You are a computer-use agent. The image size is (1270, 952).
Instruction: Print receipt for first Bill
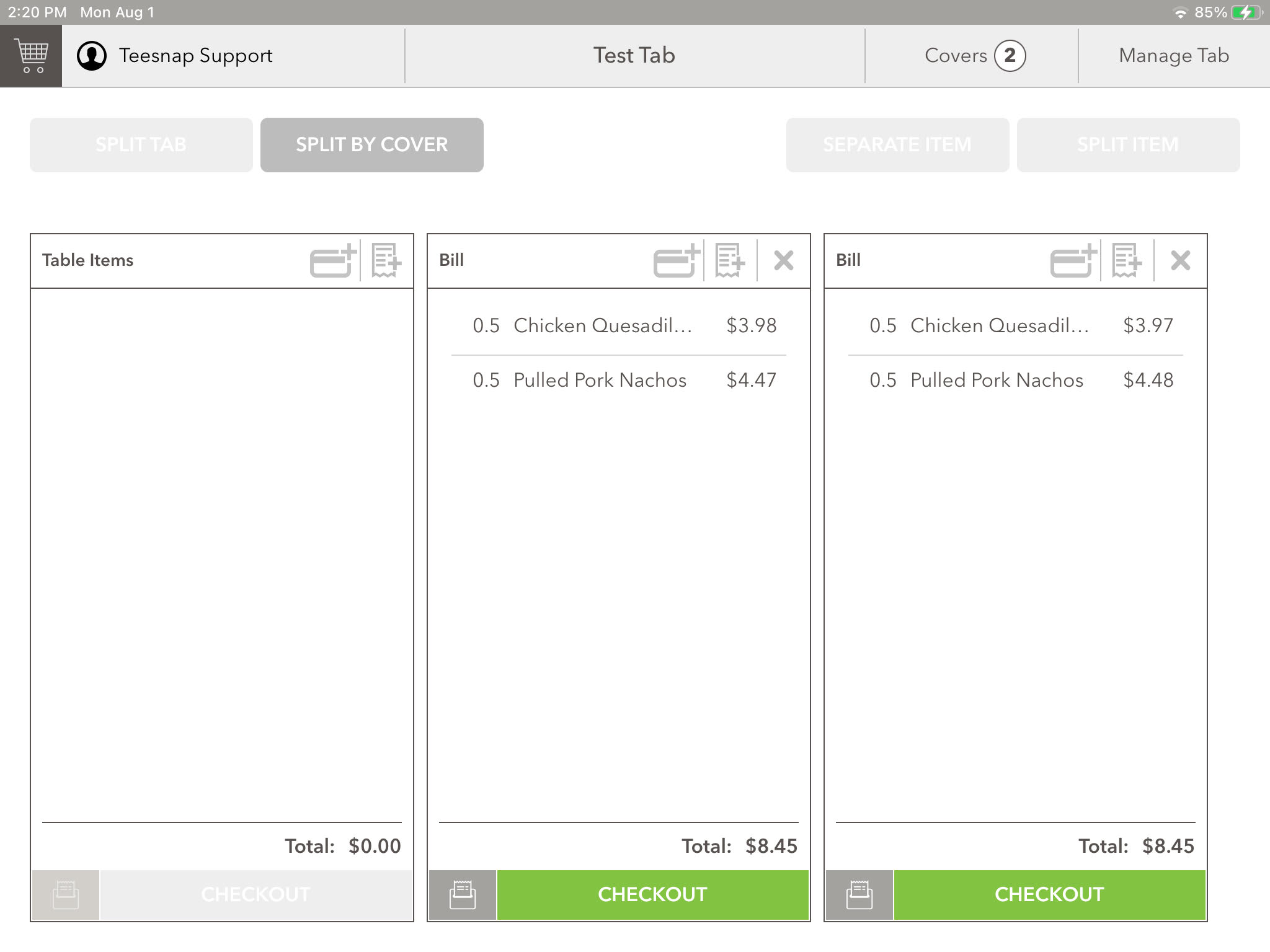point(463,895)
